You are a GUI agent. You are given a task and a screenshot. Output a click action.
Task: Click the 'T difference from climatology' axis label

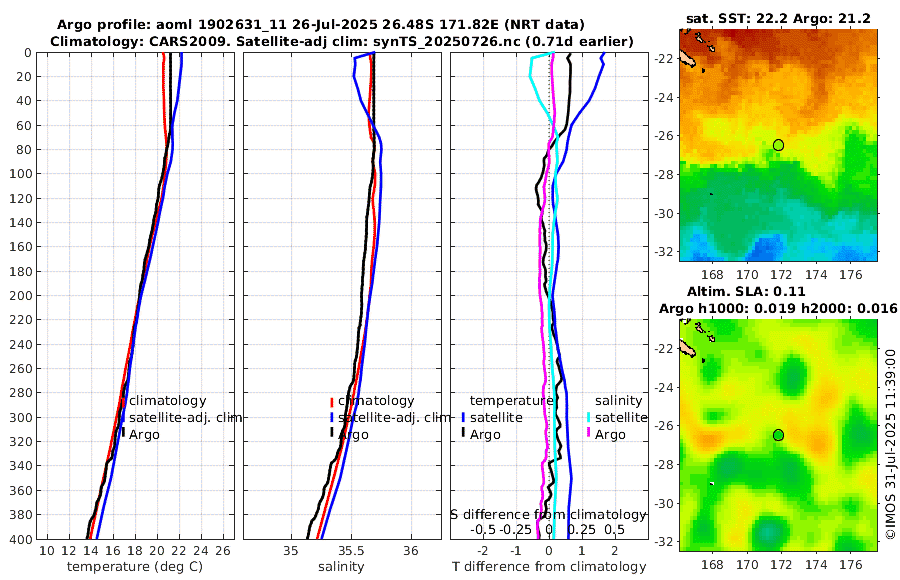tap(549, 567)
